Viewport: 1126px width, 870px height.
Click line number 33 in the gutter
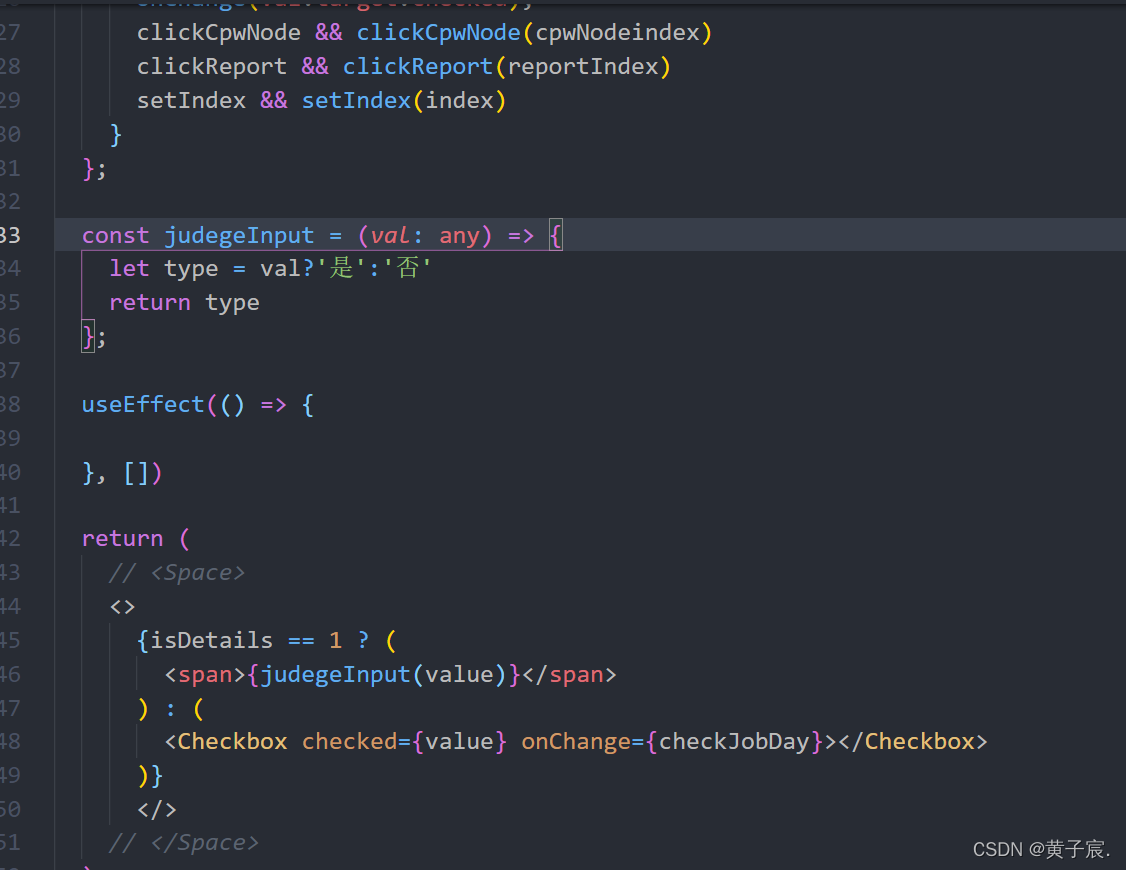click(x=10, y=235)
